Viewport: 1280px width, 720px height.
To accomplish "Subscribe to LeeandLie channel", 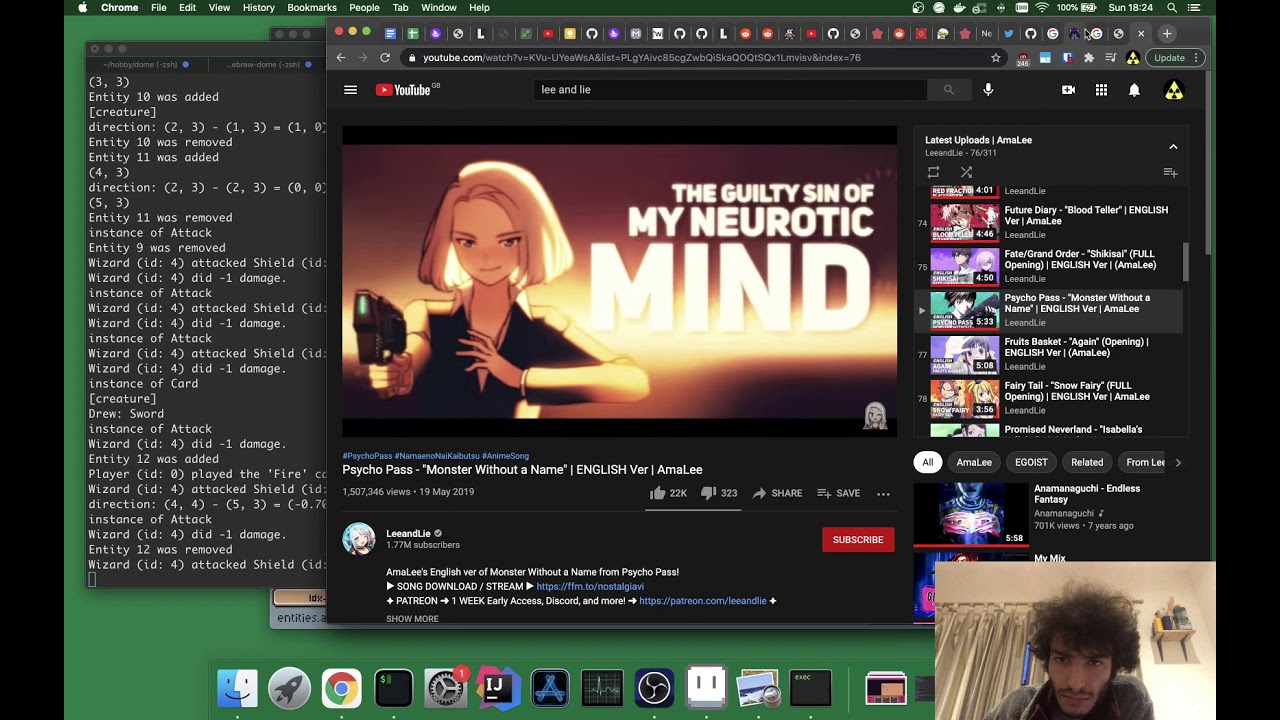I will pyautogui.click(x=858, y=540).
